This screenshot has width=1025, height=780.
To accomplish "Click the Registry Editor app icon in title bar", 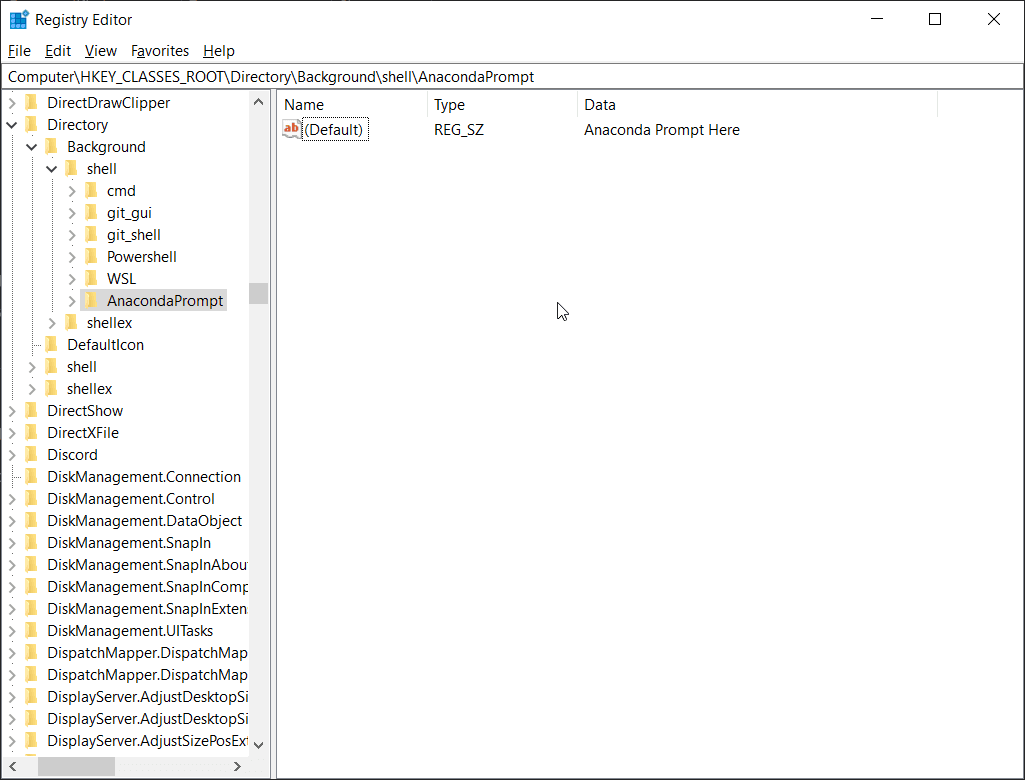I will tap(18, 19).
